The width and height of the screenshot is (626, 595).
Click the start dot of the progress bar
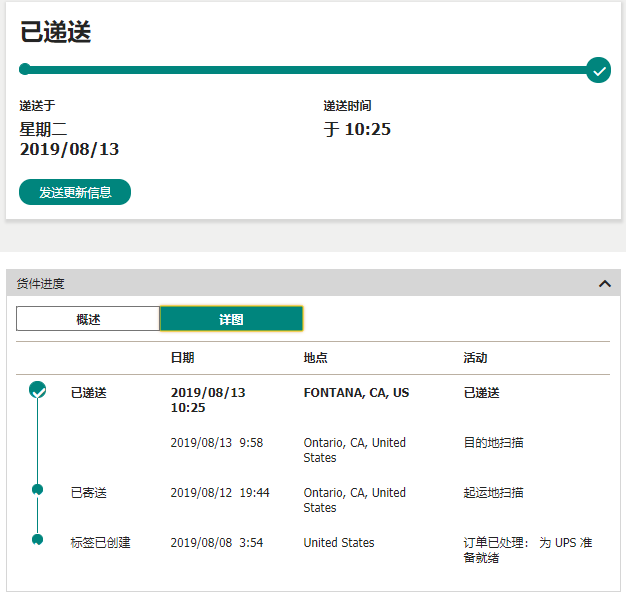click(x=25, y=70)
